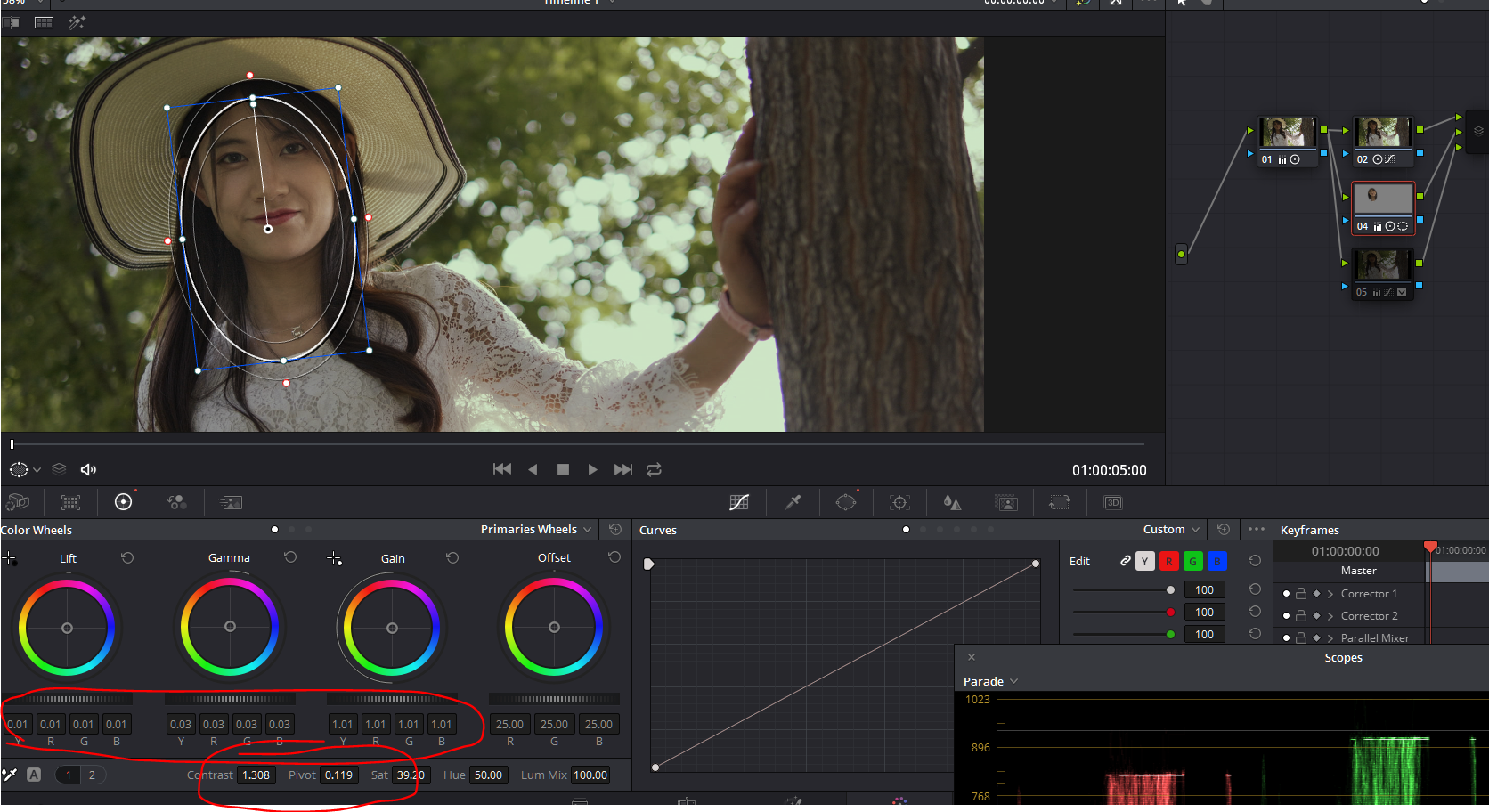Enable G green curve channel
1489x812 pixels.
point(1193,561)
